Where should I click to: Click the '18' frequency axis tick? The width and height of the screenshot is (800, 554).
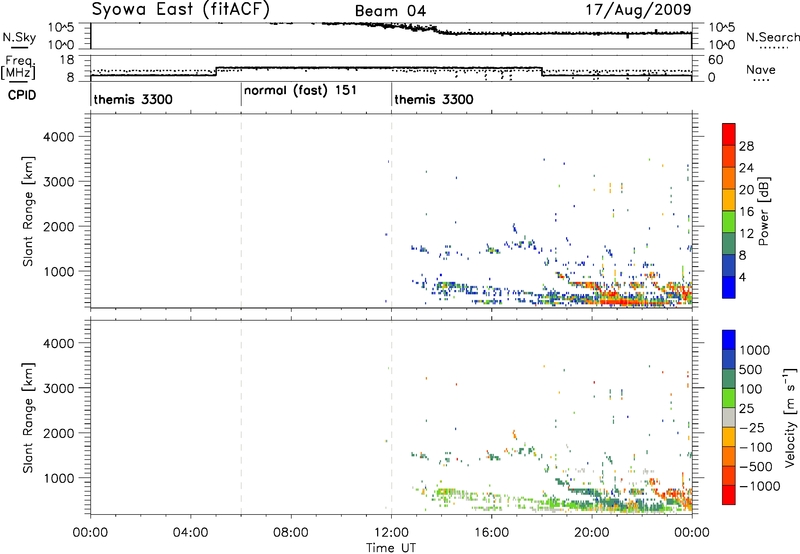pyautogui.click(x=67, y=60)
